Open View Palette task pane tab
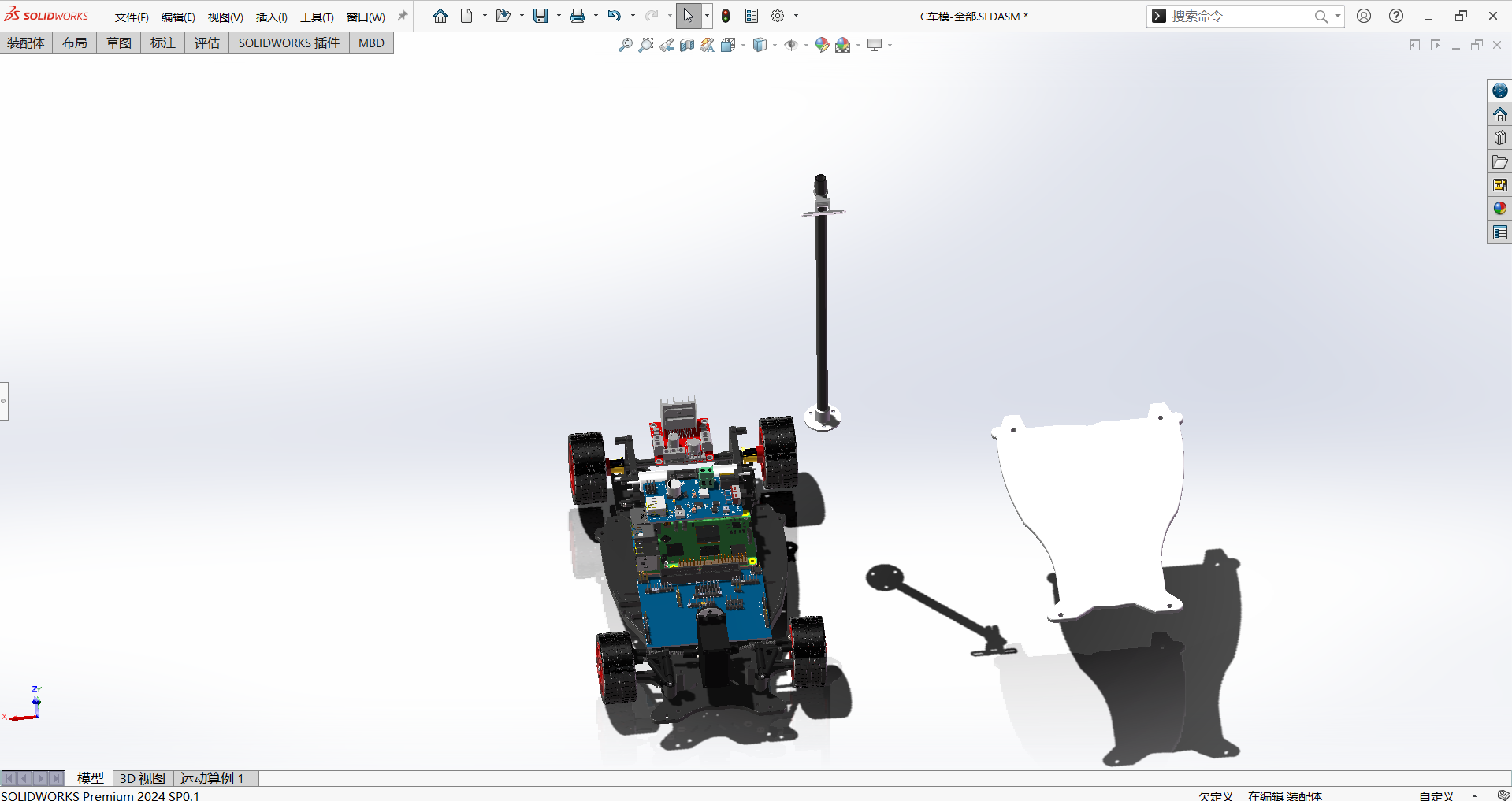 (1499, 185)
